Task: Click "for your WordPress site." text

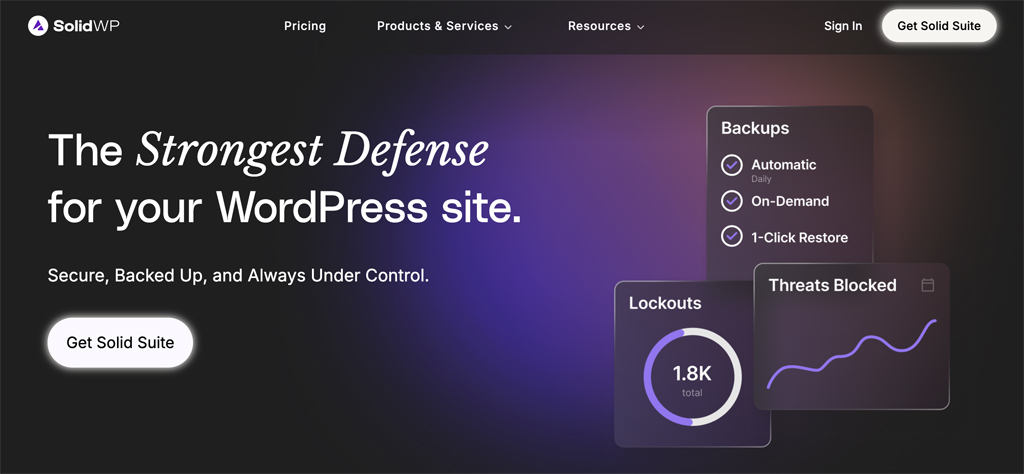Action: (x=285, y=208)
